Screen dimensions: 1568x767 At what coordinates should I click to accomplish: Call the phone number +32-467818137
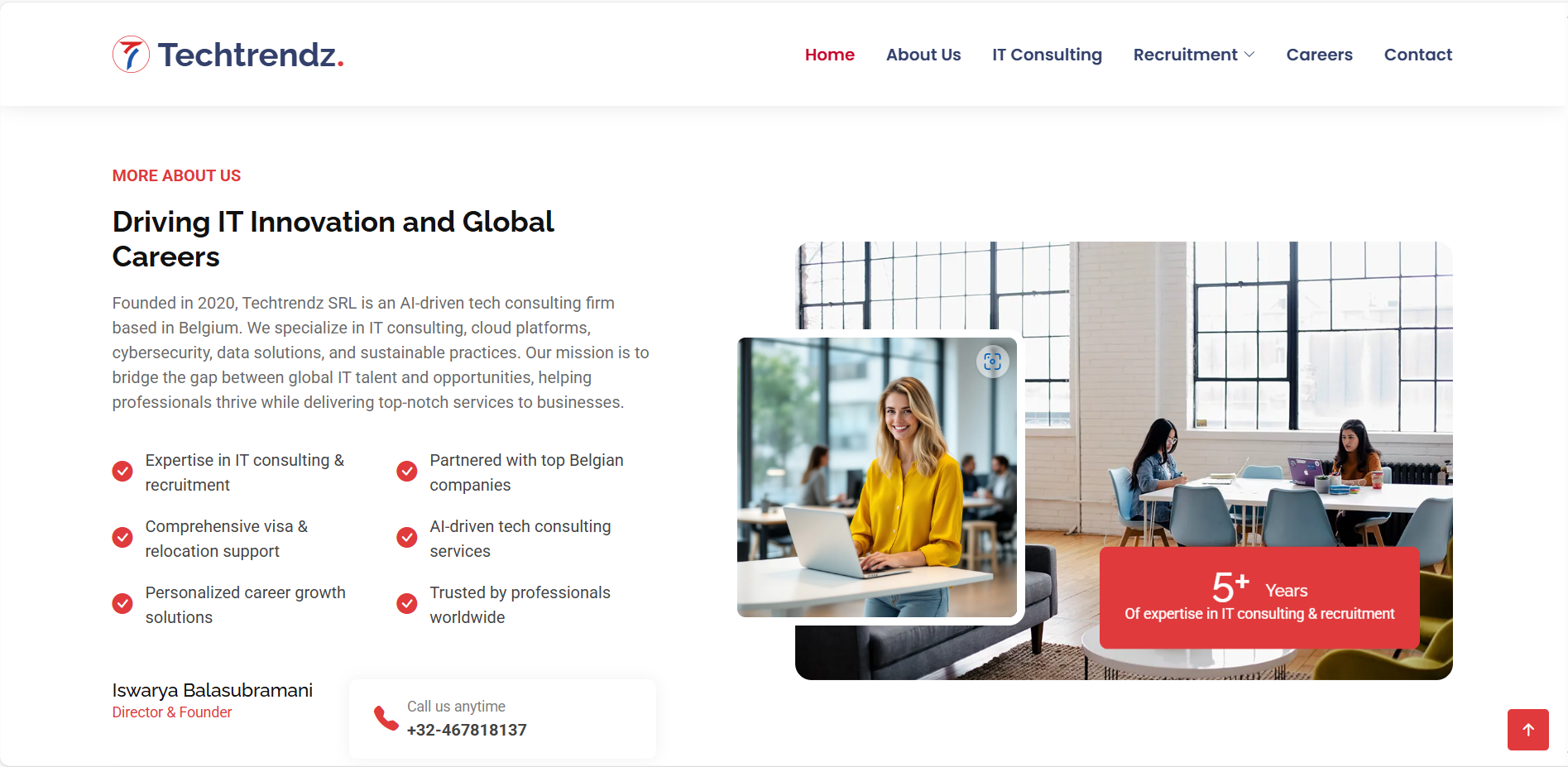click(x=467, y=730)
